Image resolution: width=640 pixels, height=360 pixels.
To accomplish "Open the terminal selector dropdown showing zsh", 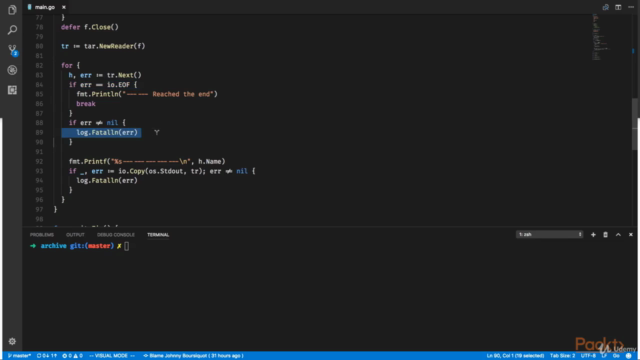I will [549, 234].
